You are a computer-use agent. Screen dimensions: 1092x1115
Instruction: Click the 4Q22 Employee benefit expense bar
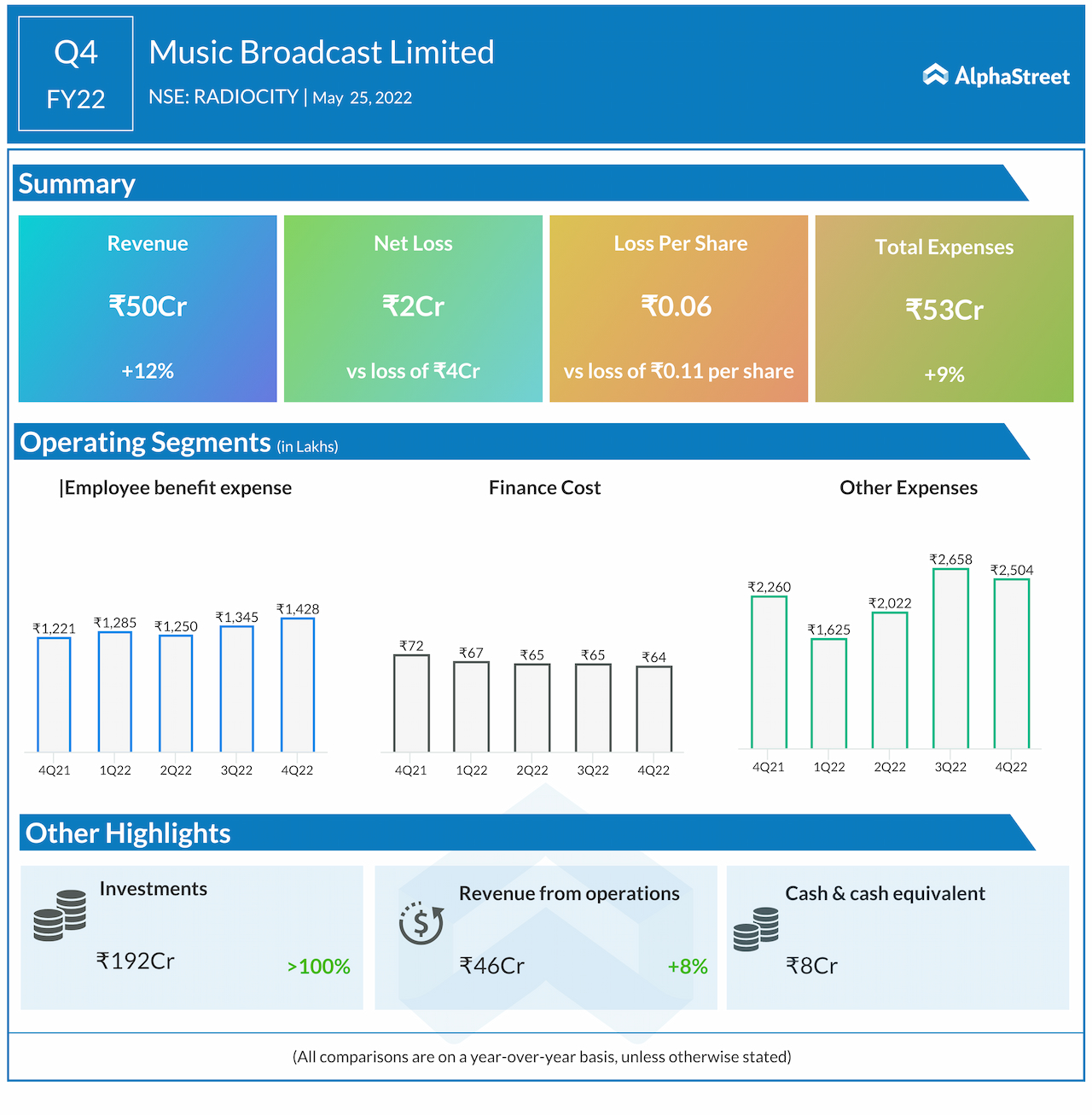click(298, 685)
